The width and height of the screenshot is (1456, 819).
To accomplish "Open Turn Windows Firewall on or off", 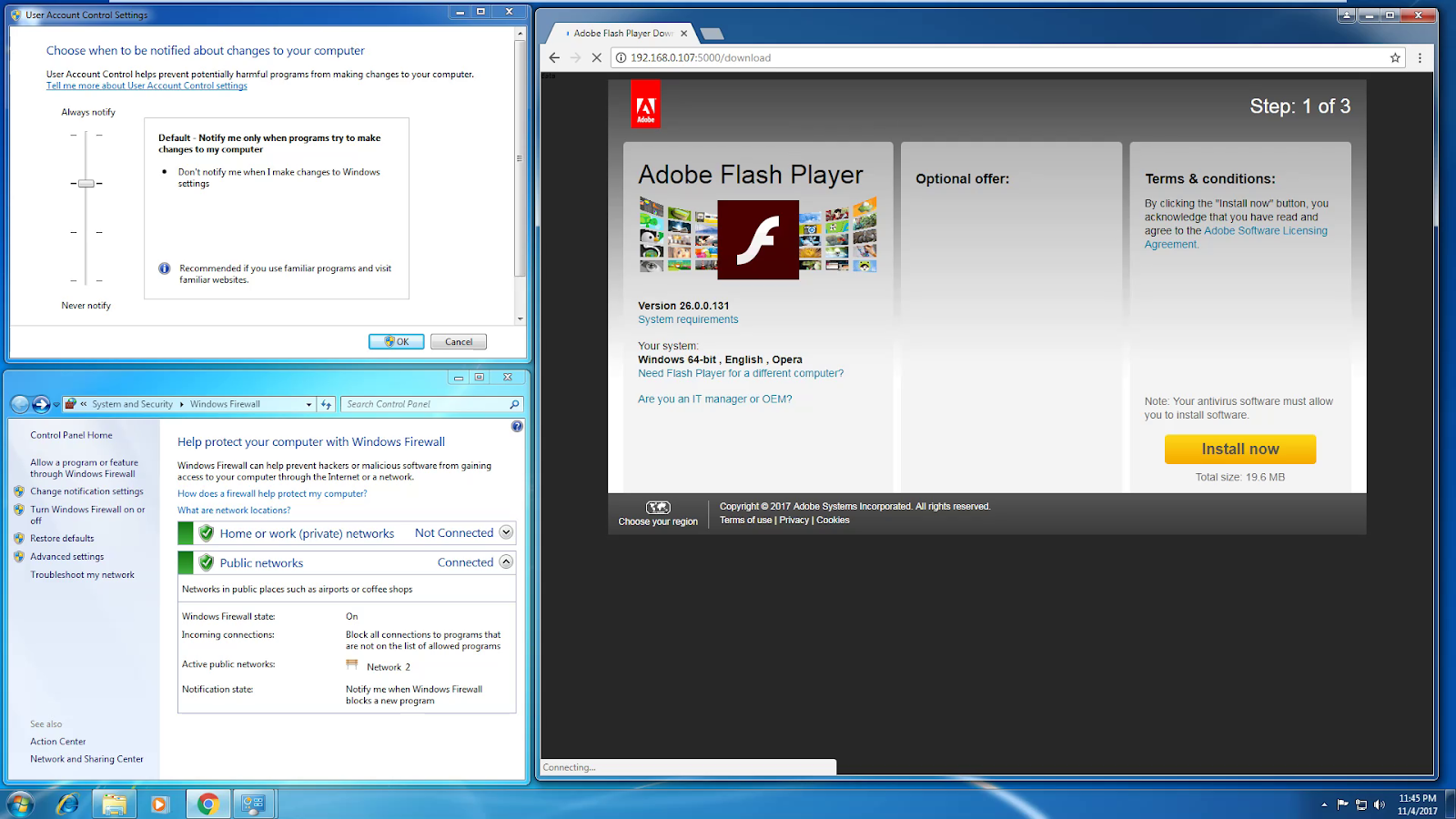I will coord(87,515).
